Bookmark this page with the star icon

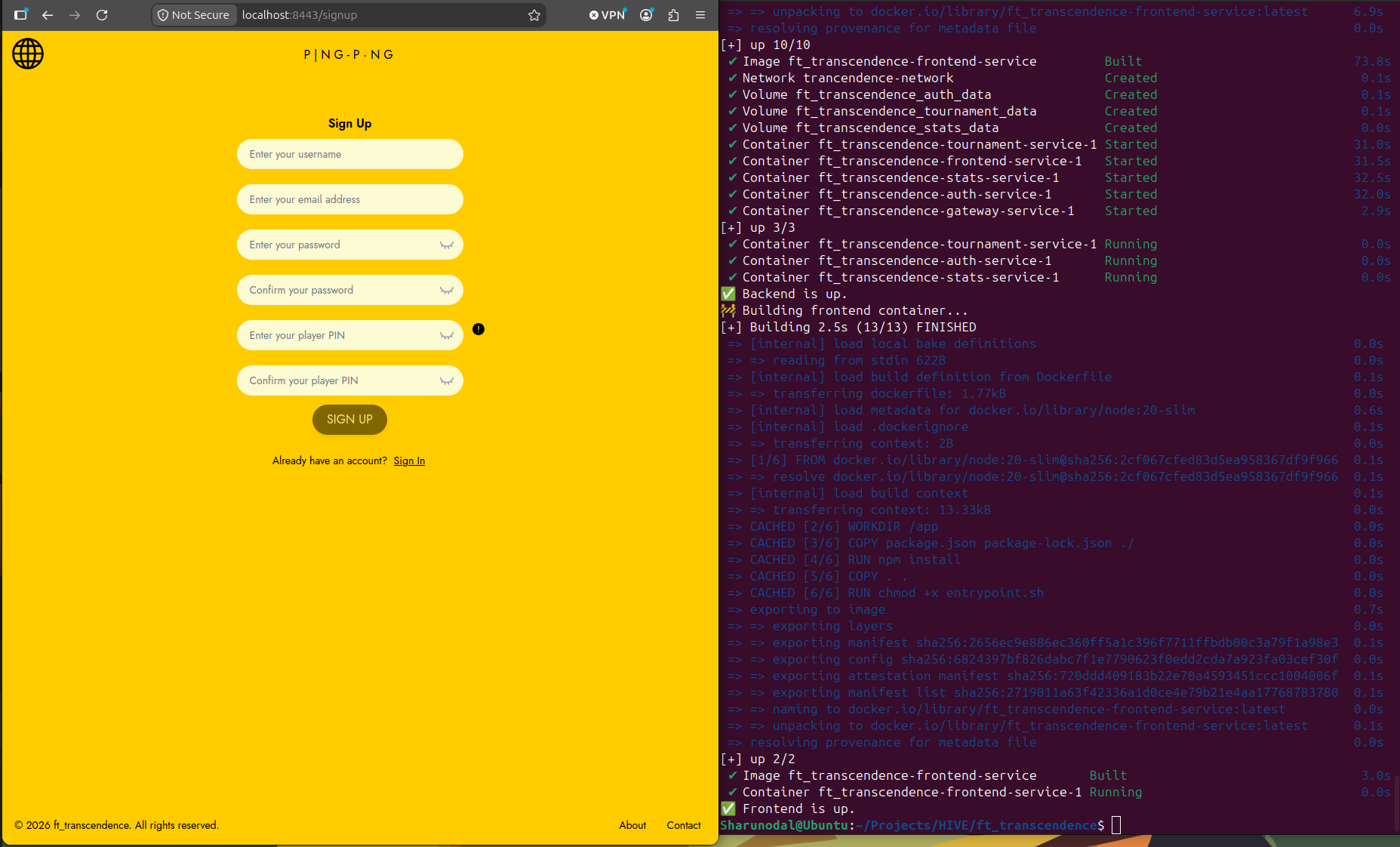pos(534,15)
